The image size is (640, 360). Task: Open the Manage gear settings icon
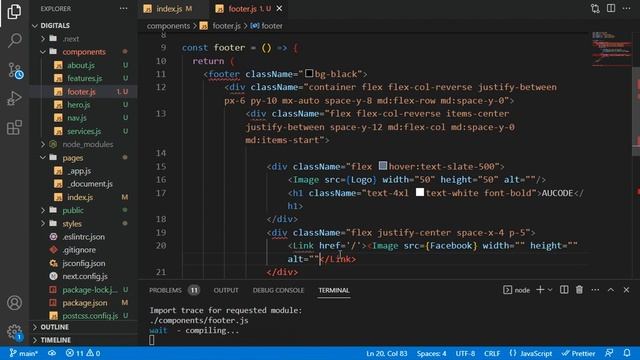coord(14,331)
